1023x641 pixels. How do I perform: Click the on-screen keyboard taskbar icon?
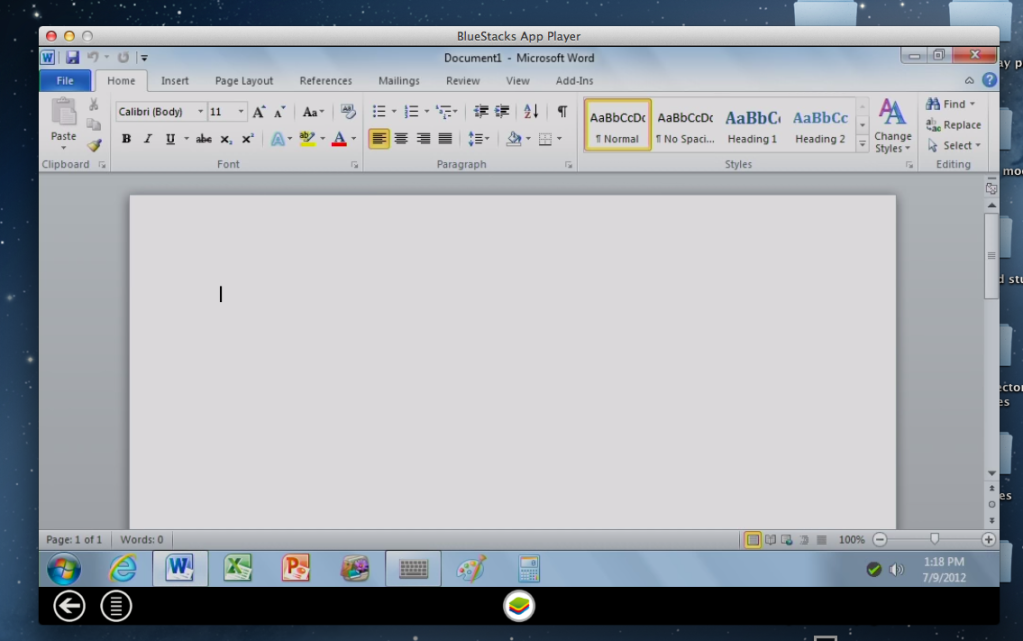click(413, 569)
